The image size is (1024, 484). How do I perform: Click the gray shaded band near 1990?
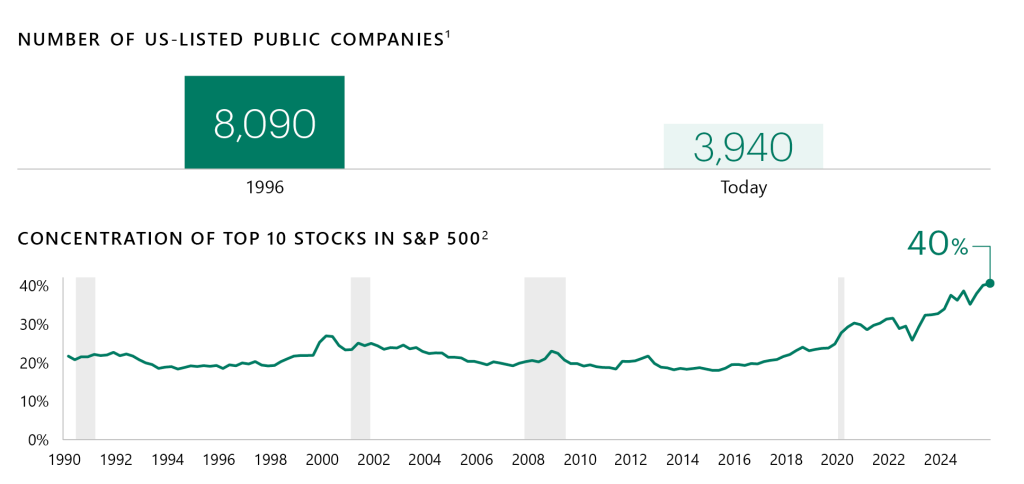(85, 357)
